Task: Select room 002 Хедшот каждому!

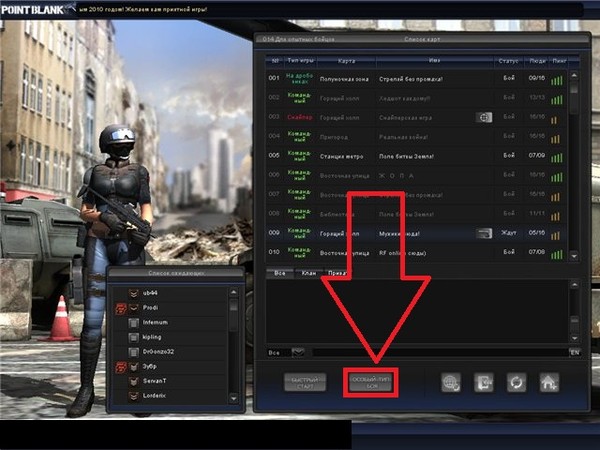Action: pos(416,98)
